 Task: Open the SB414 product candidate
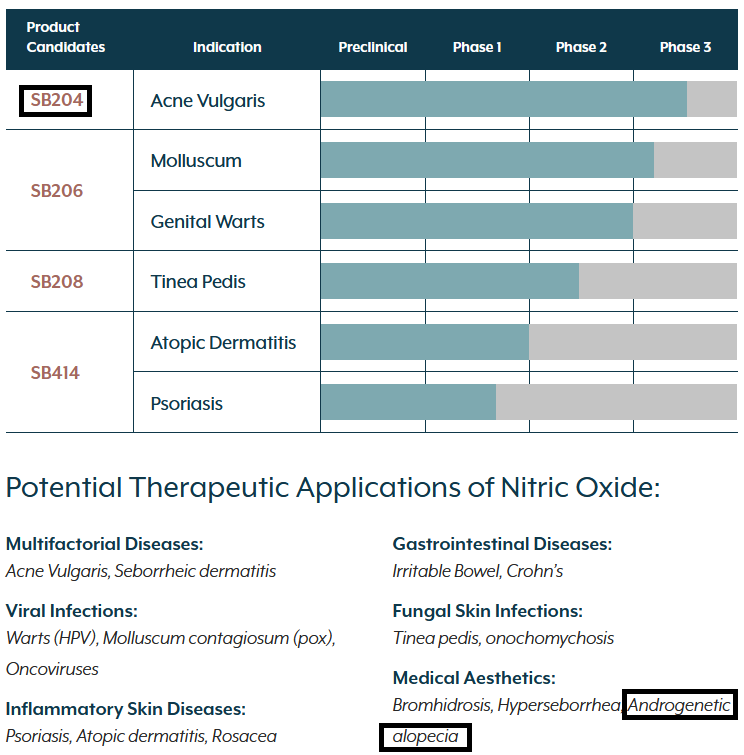tap(55, 373)
